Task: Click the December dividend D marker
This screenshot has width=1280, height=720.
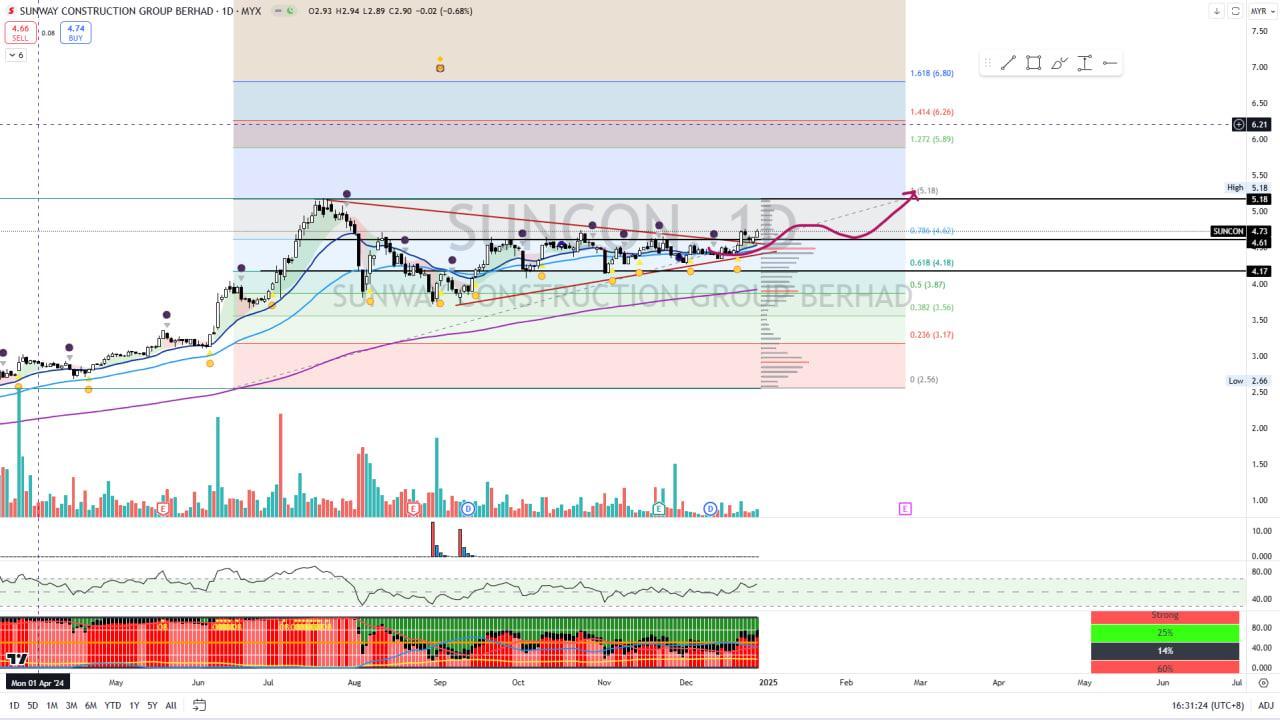Action: [710, 509]
